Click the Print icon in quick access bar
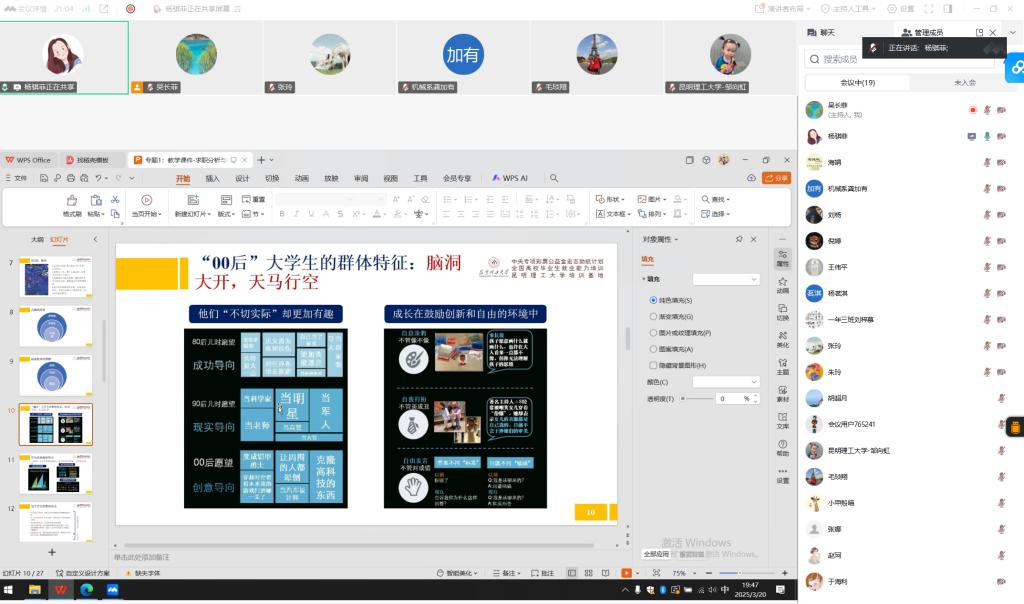Image resolution: width=1024 pixels, height=604 pixels. [71, 178]
